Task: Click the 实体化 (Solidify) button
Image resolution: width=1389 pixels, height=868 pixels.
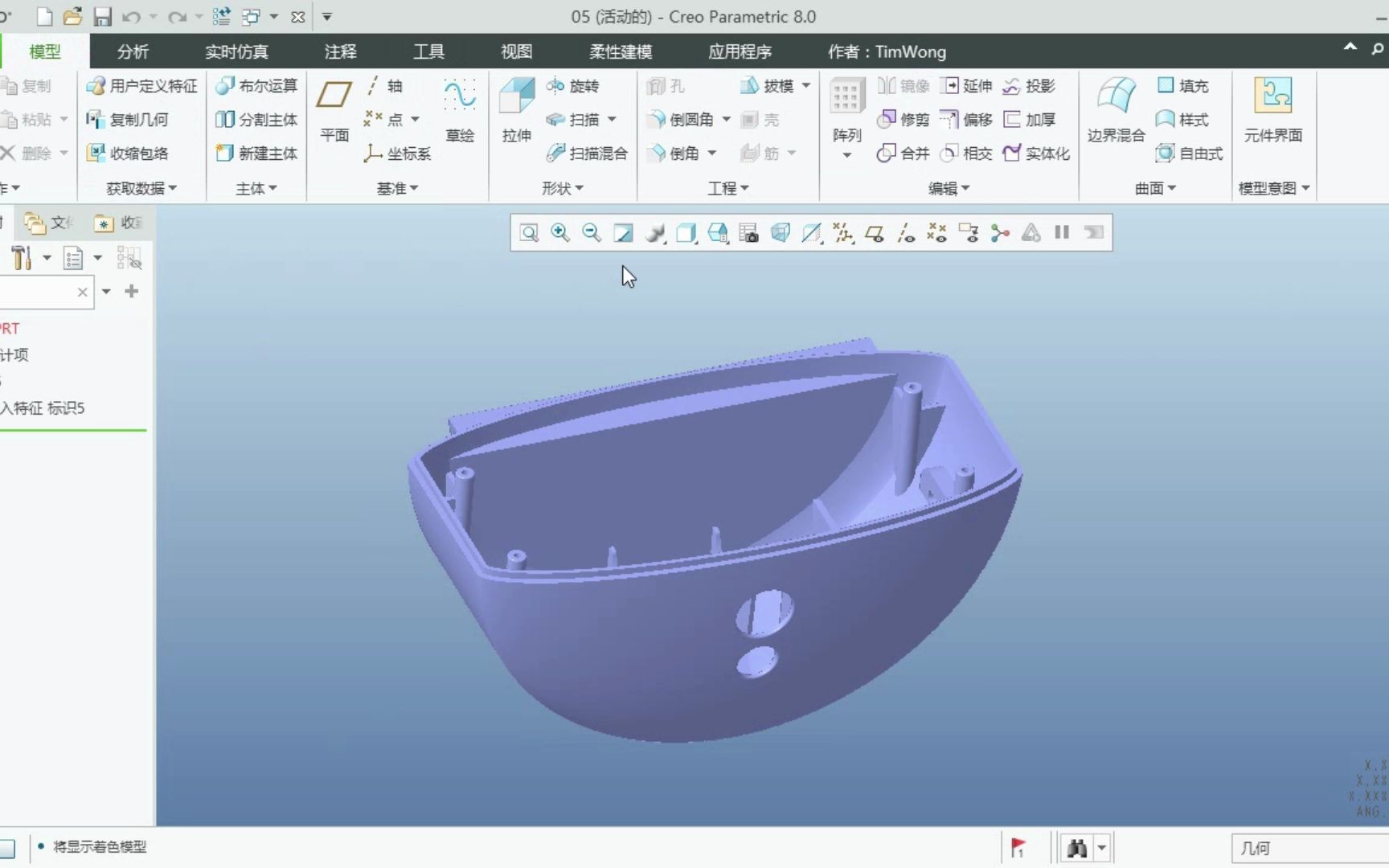Action: [1037, 154]
